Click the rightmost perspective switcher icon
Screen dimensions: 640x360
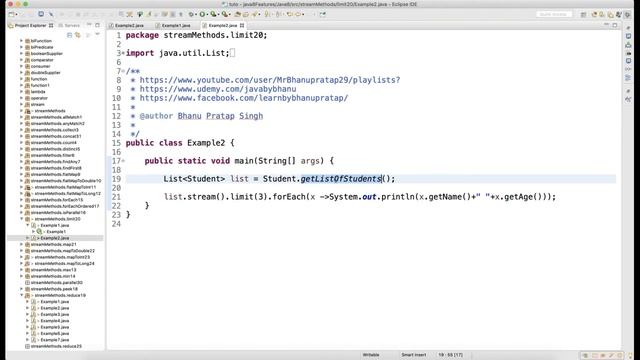coord(628,15)
